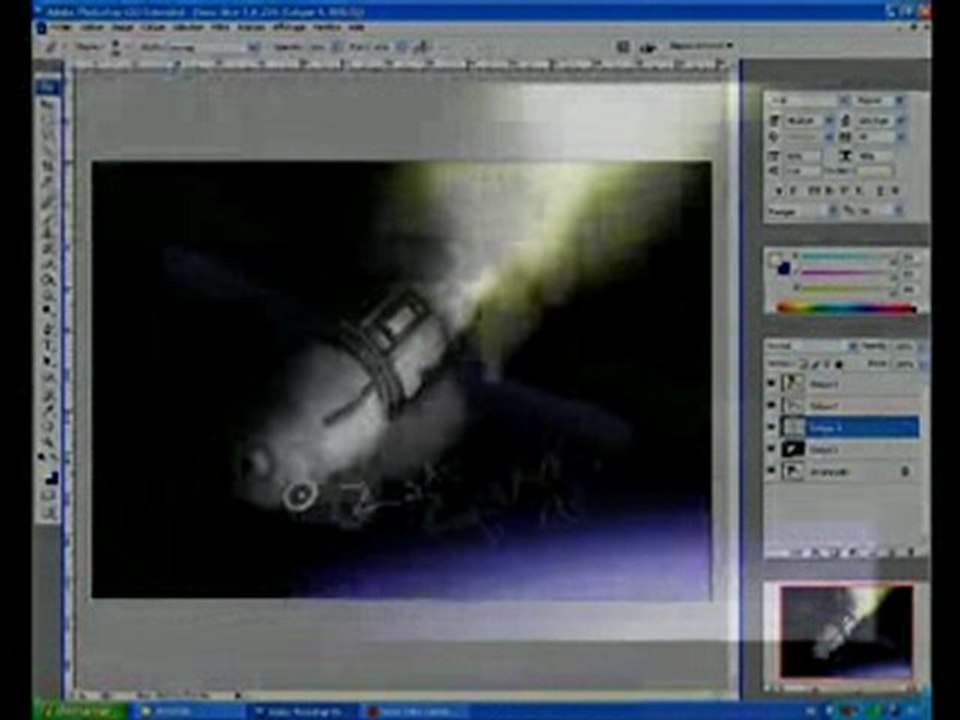
Task: Hide the second layer from the top
Action: [771, 405]
